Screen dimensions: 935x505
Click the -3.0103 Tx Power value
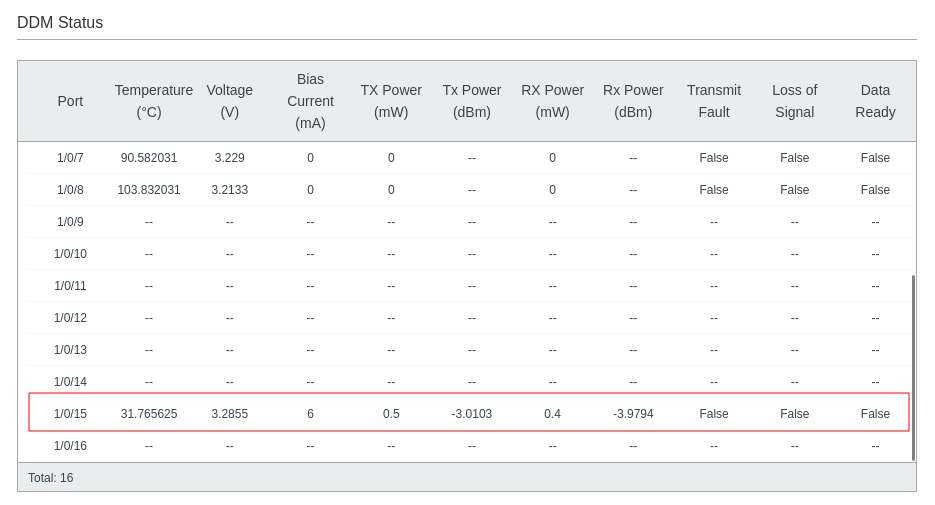471,414
